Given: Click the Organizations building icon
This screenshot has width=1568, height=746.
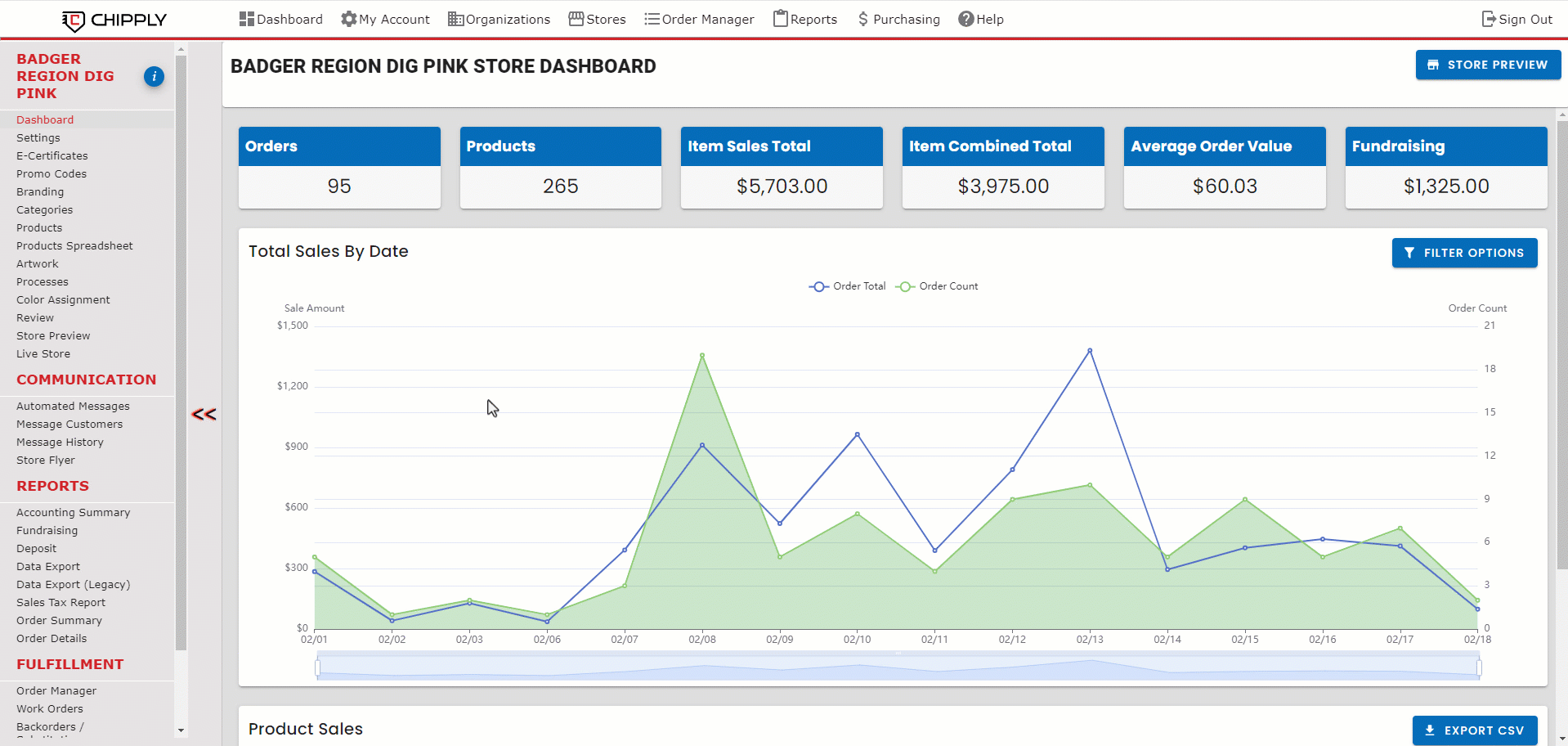Looking at the screenshot, I should [x=455, y=19].
